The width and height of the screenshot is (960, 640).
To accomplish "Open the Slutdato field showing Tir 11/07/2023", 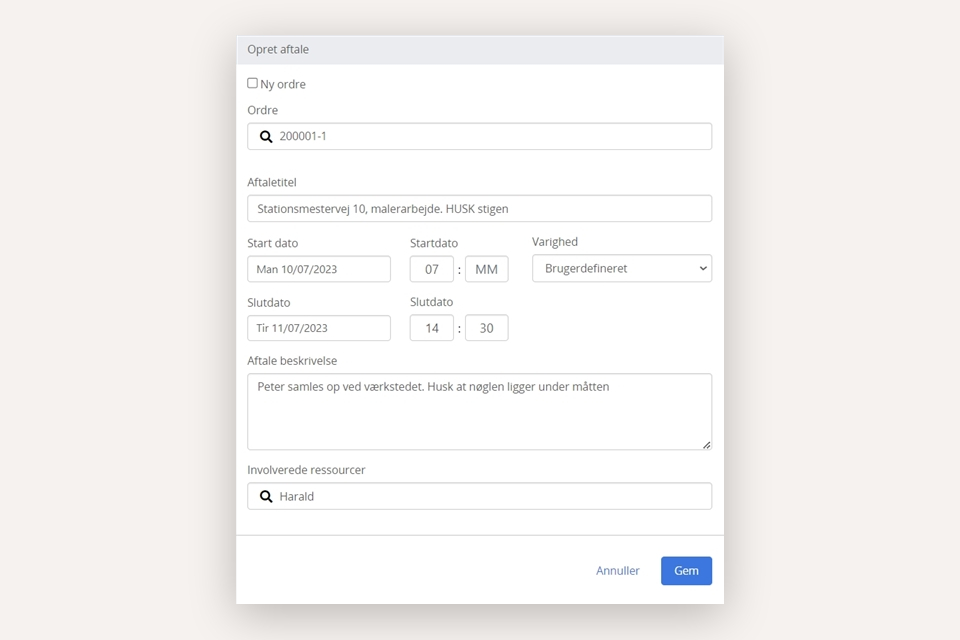I will (319, 328).
